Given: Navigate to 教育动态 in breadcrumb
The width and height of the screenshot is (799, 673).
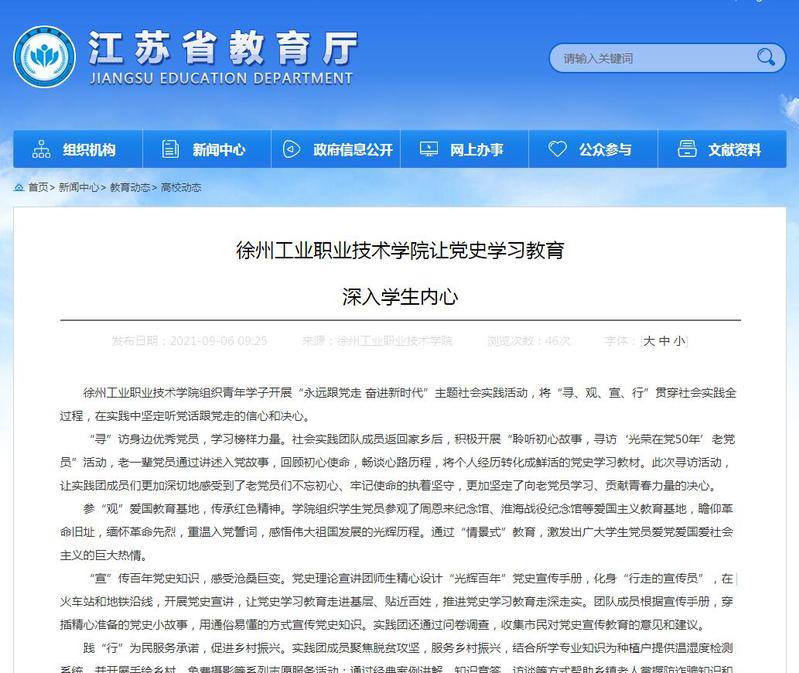Looking at the screenshot, I should pyautogui.click(x=129, y=187).
